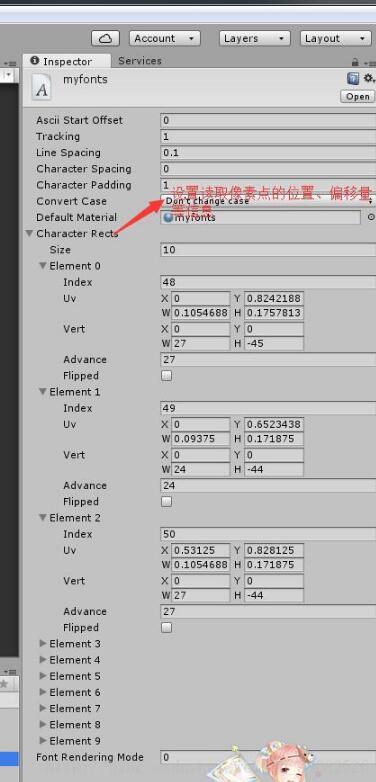Open the help book icon for myfonts
Image resolution: width=376 pixels, height=782 pixels.
click(353, 78)
